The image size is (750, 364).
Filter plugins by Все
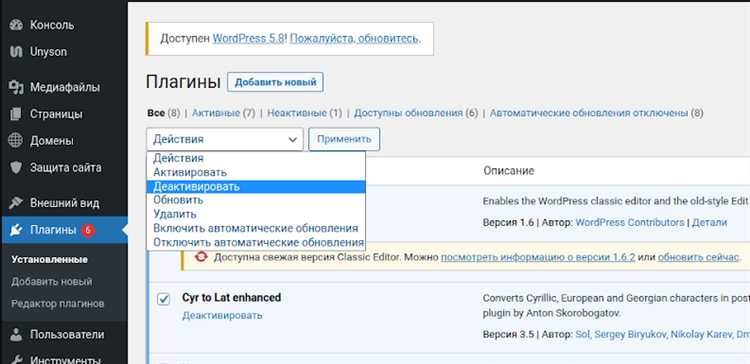pos(156,113)
